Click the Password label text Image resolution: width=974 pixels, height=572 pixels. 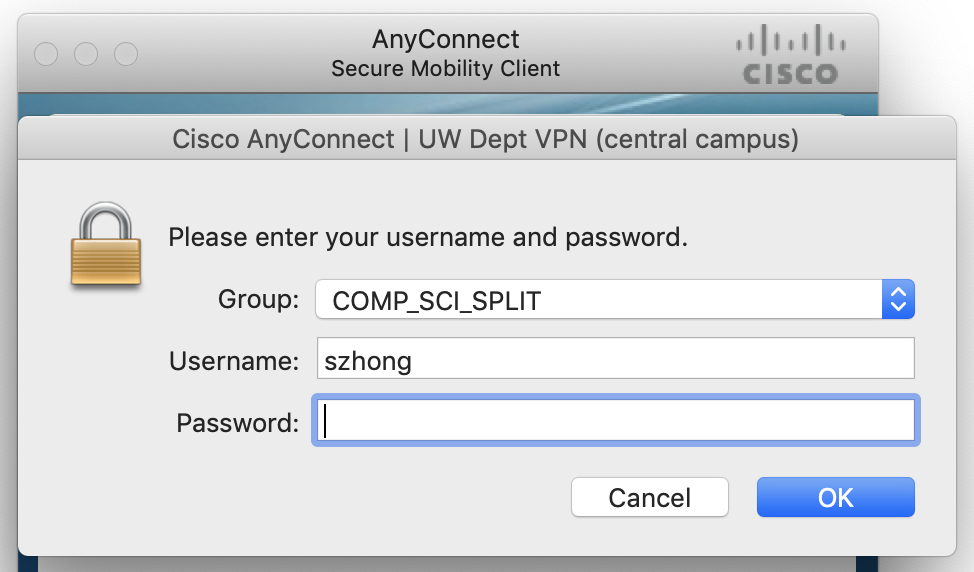click(238, 422)
